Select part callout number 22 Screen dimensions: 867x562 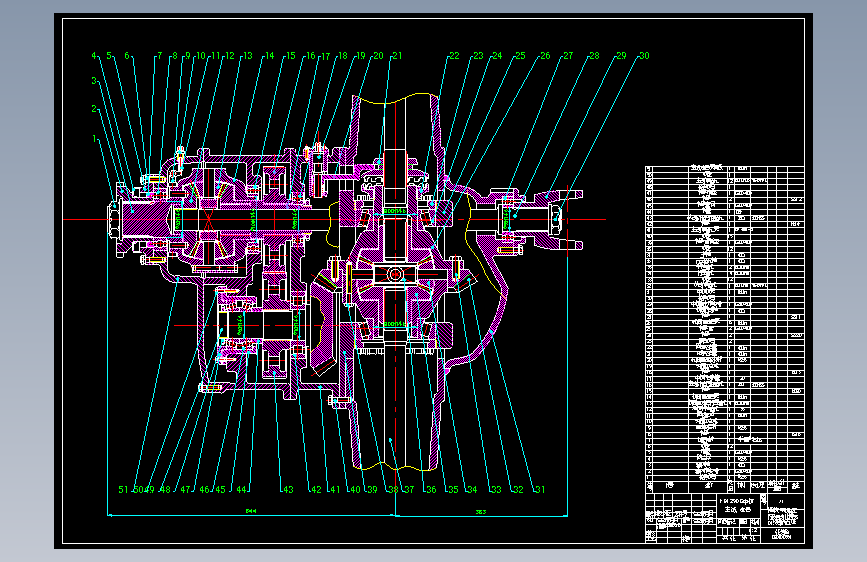(x=454, y=56)
